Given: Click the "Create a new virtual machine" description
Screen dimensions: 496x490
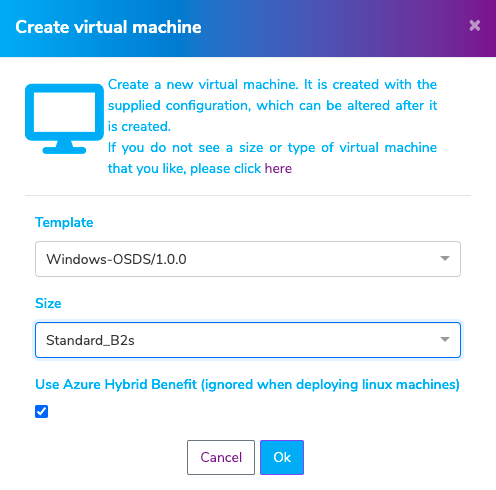Looking at the screenshot, I should pos(272,105).
